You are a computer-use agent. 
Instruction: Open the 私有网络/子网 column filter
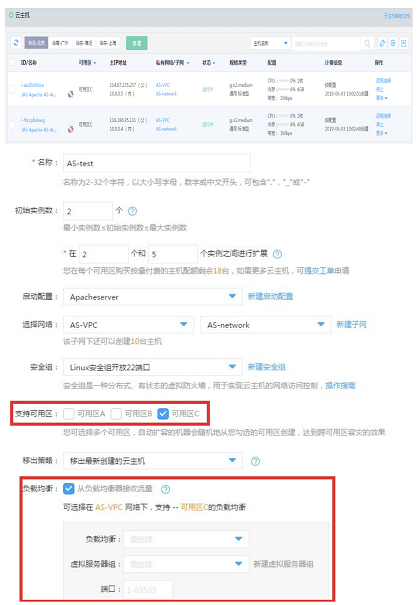[x=188, y=63]
